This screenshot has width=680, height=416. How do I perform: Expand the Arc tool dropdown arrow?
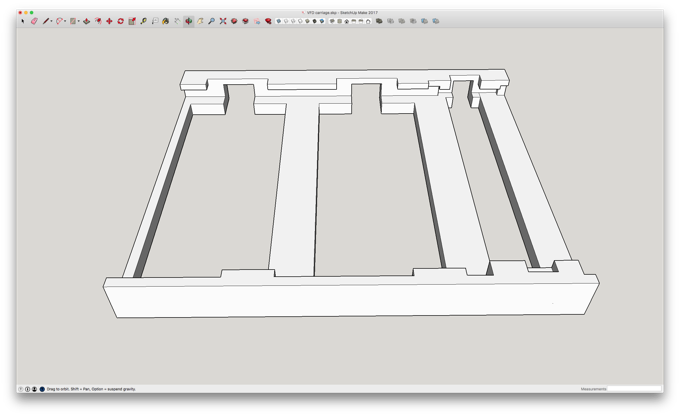pos(65,21)
